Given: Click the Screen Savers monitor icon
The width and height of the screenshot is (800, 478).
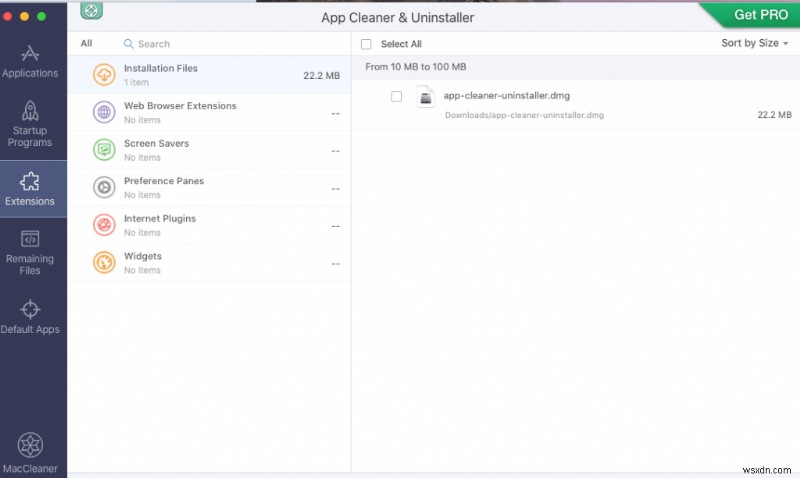Looking at the screenshot, I should click(104, 150).
